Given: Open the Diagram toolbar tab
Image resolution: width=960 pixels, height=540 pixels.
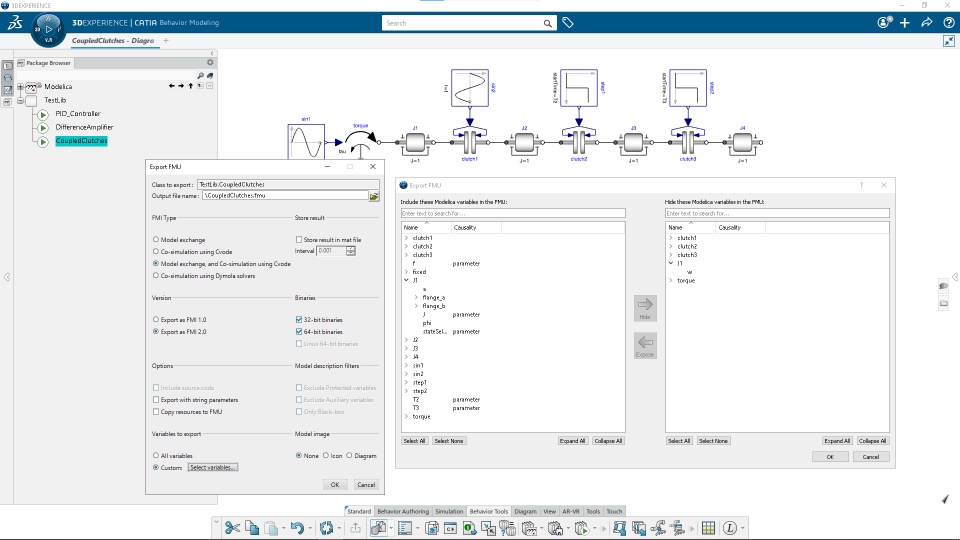Looking at the screenshot, I should coord(525,511).
